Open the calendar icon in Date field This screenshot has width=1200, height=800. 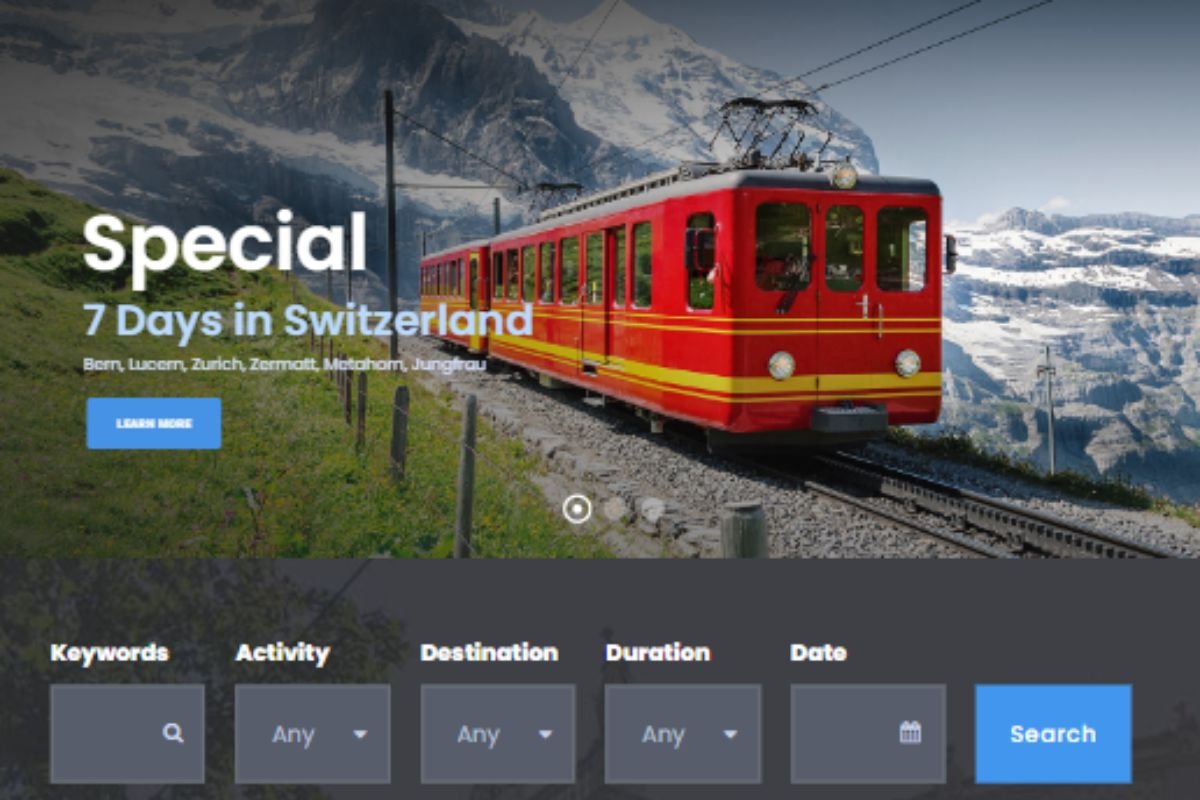point(910,733)
